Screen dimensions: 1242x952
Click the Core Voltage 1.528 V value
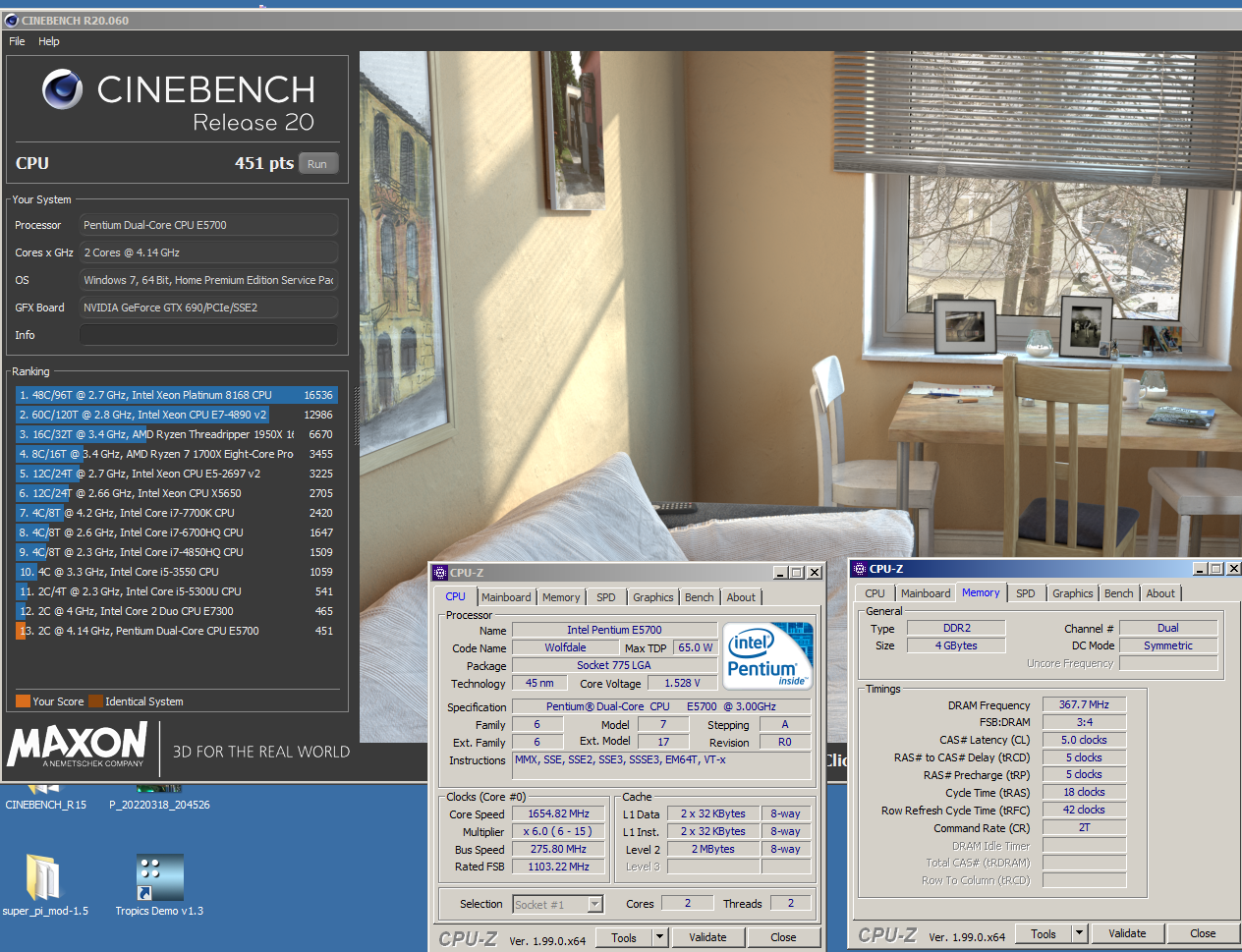tap(682, 683)
